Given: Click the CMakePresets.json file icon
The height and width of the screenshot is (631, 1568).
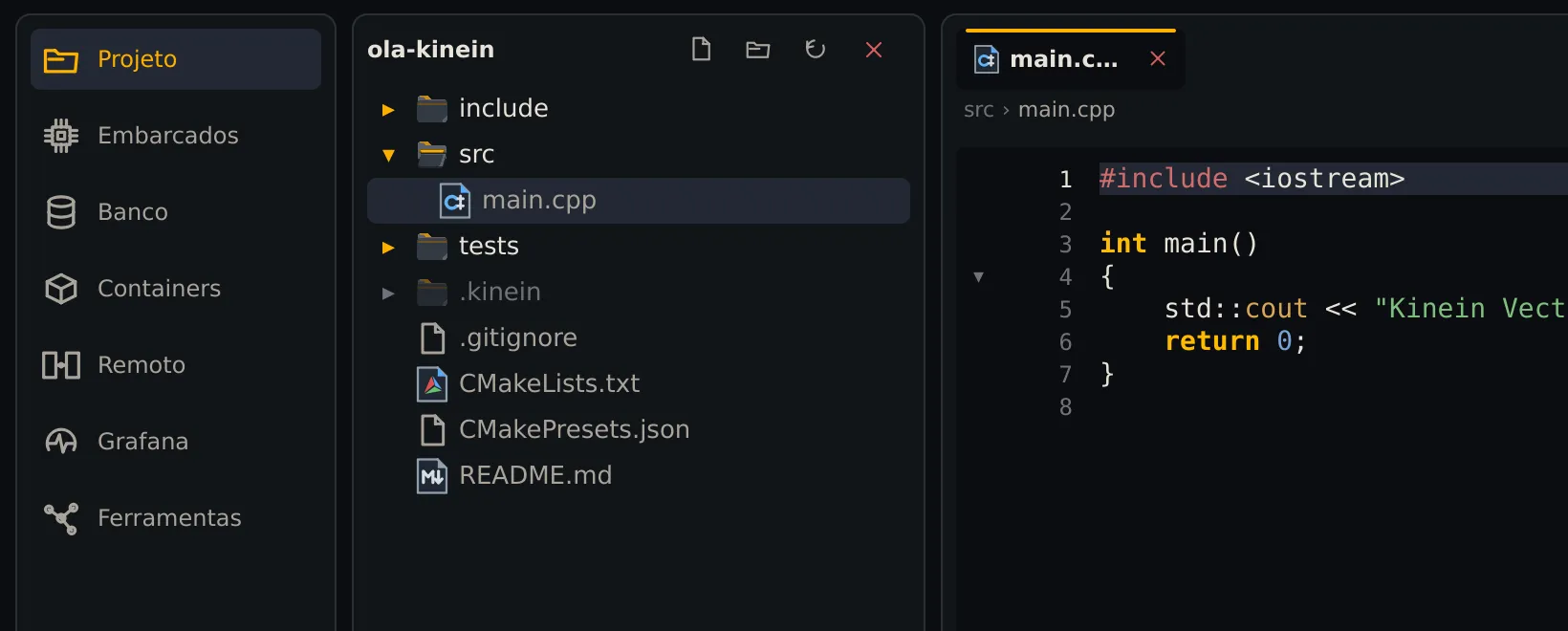Looking at the screenshot, I should [433, 430].
